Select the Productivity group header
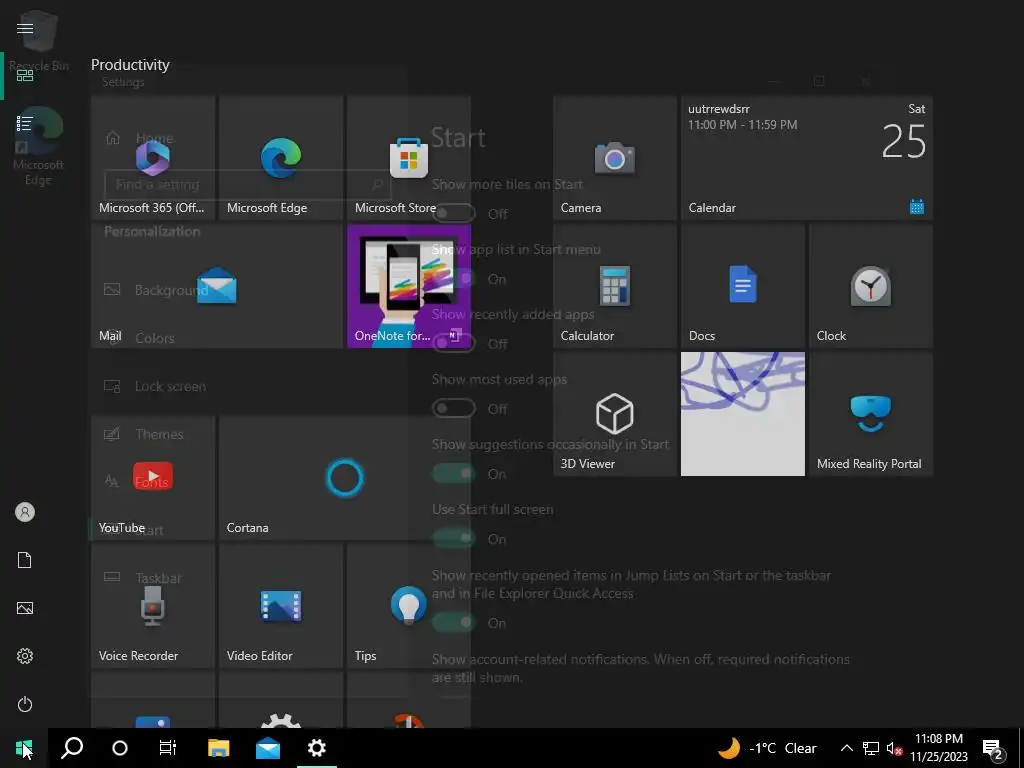Screen dimensions: 1024x768 130,65
